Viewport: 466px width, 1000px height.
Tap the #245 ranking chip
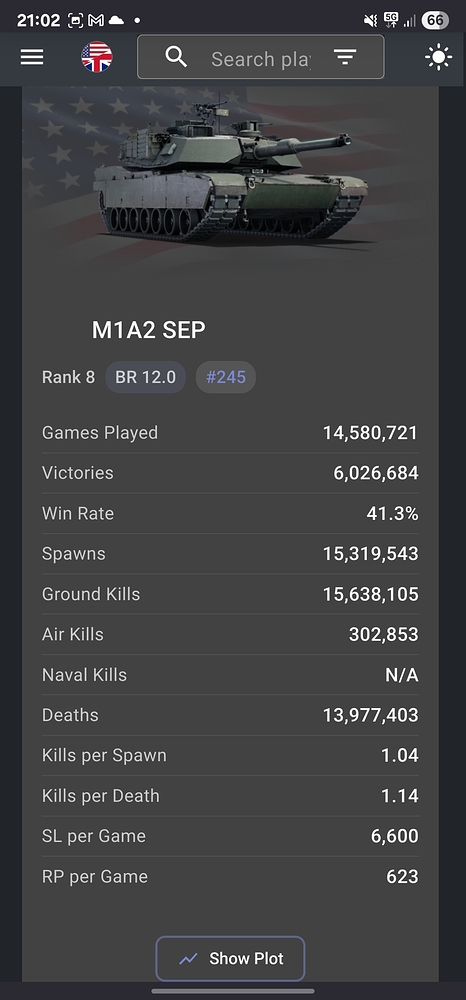226,377
